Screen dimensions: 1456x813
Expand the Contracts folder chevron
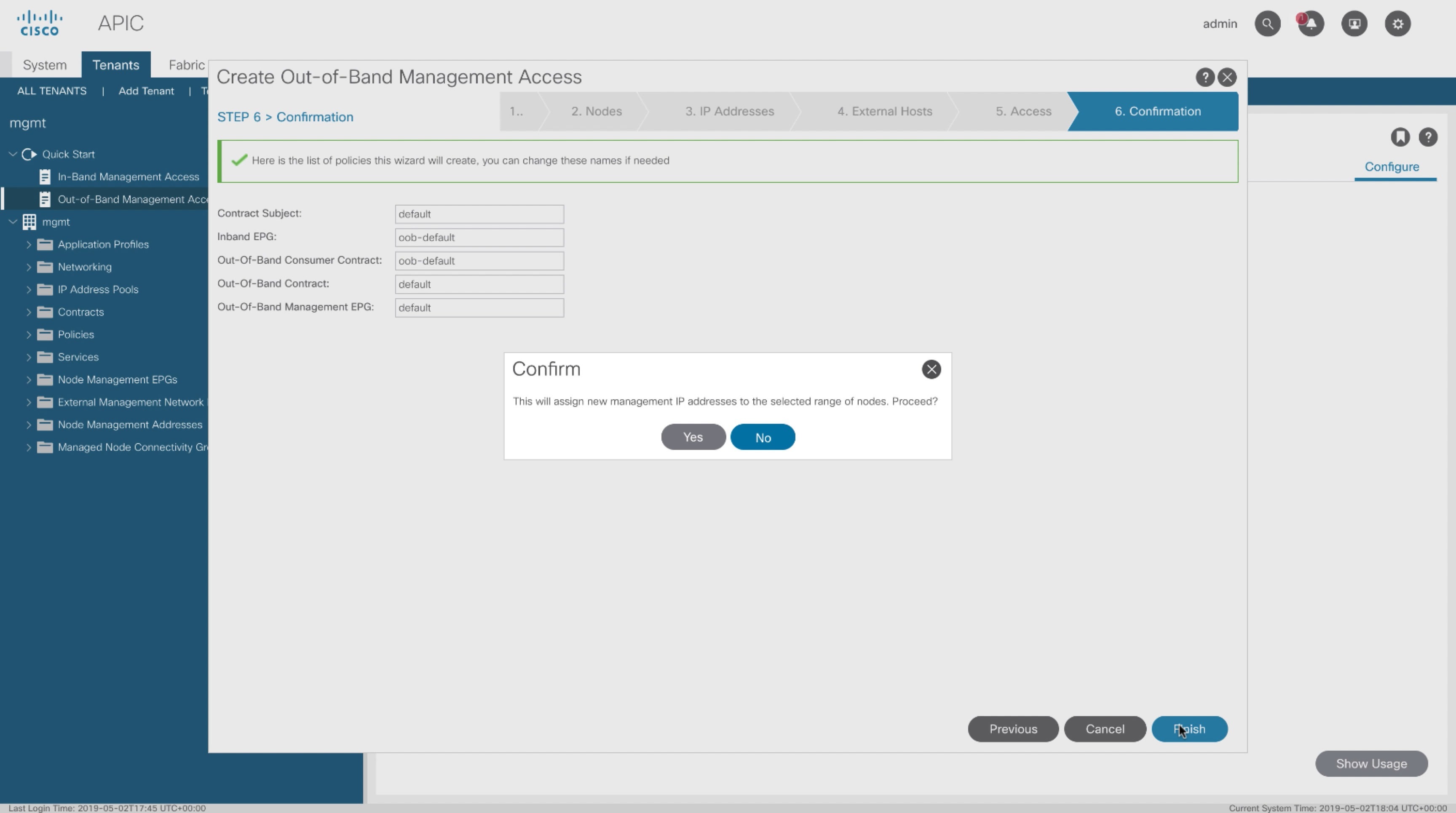click(x=29, y=312)
